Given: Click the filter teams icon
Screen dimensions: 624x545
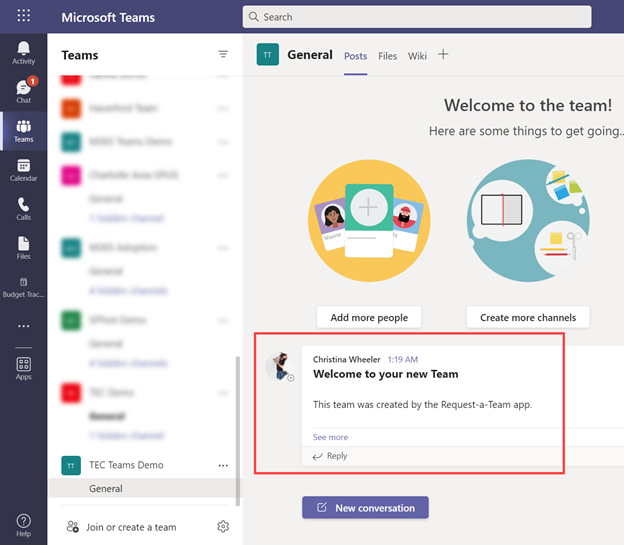Looking at the screenshot, I should 223,54.
